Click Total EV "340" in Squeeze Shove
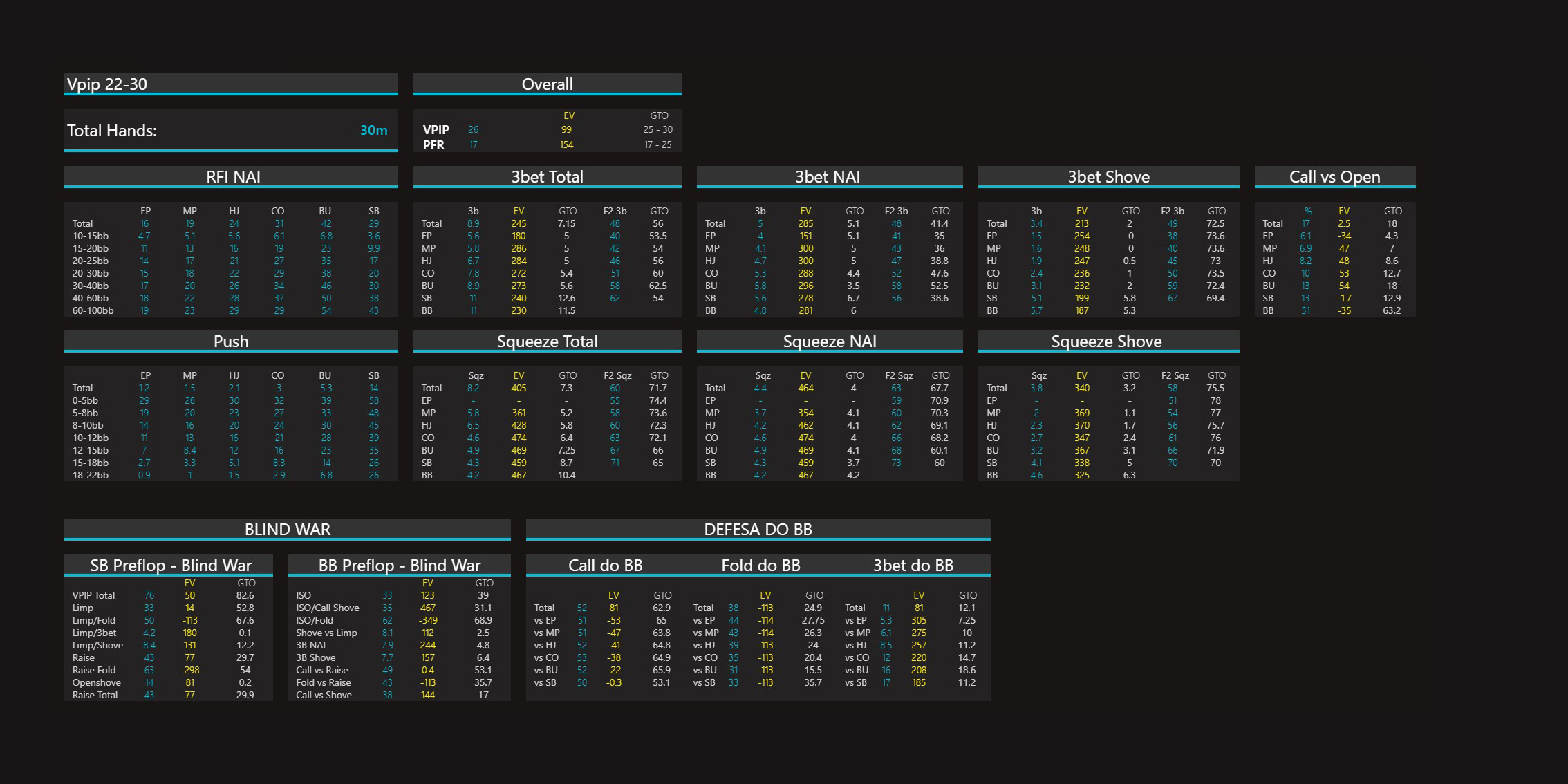The height and width of the screenshot is (784, 1568). coord(1081,388)
